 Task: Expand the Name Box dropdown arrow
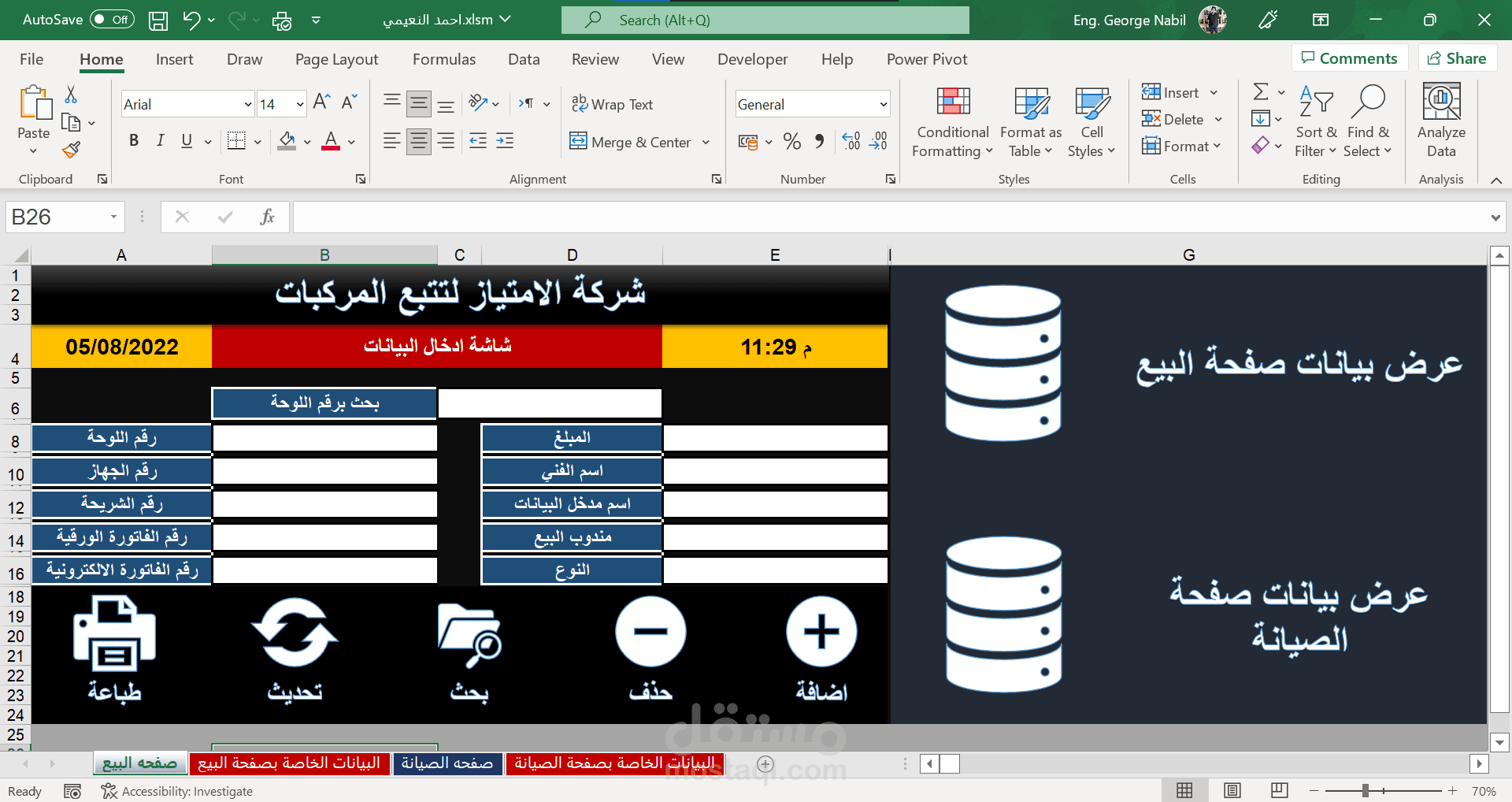point(113,217)
